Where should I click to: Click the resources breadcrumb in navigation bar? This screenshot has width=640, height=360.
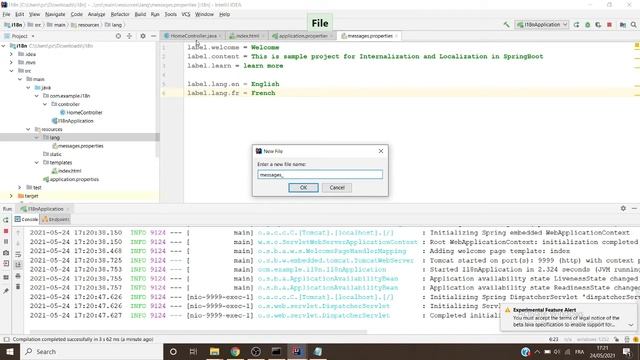tap(85, 25)
